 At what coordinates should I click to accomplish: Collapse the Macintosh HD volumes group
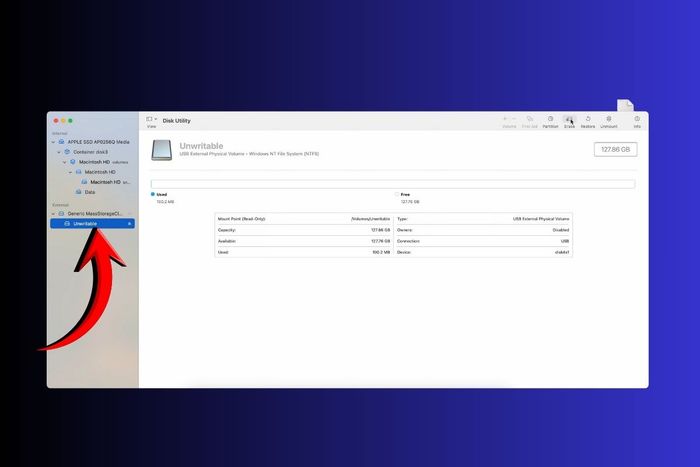pos(65,162)
